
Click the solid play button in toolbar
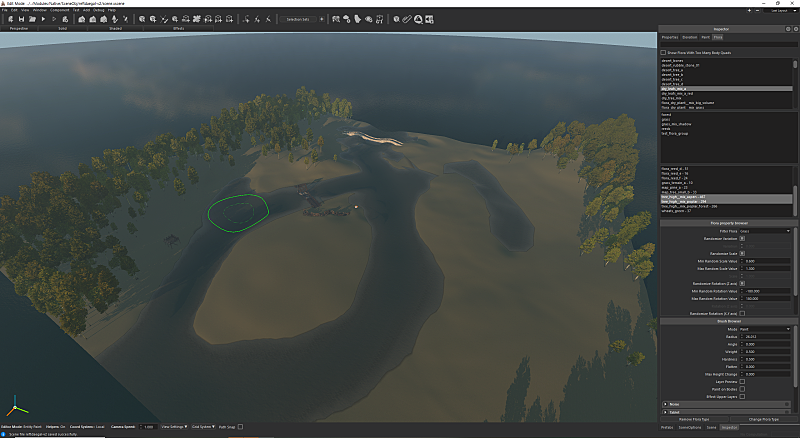43,19
